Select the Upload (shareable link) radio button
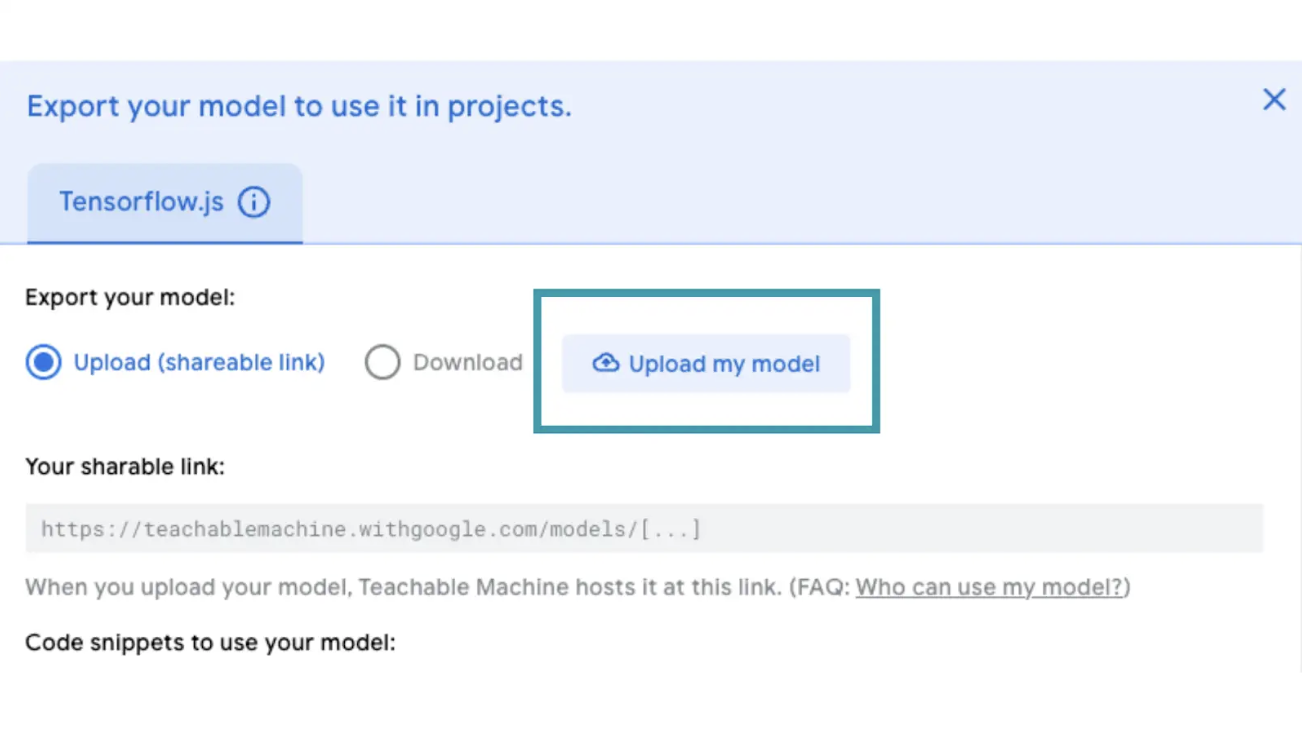 [x=44, y=362]
